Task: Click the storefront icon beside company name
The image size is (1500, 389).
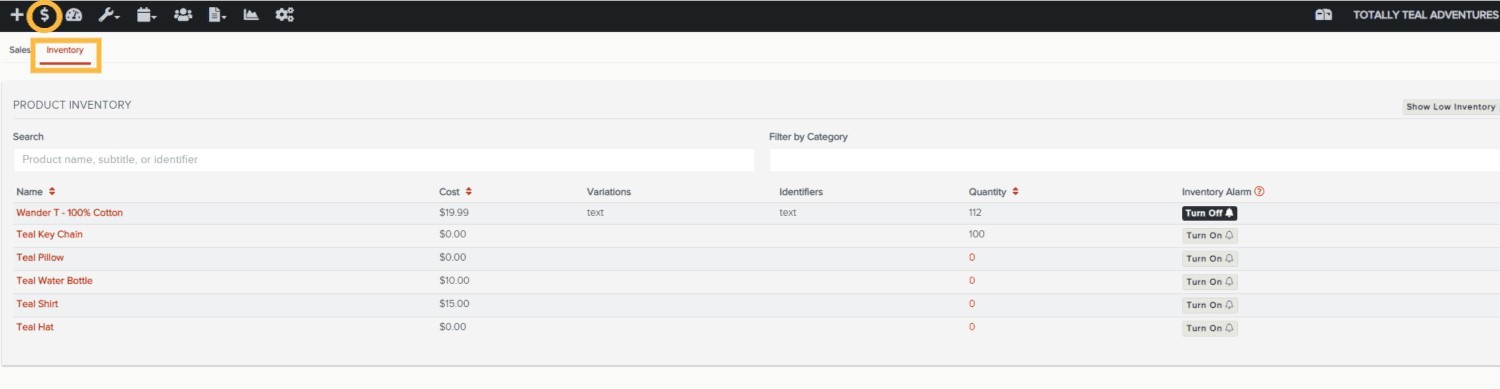Action: tap(1324, 15)
